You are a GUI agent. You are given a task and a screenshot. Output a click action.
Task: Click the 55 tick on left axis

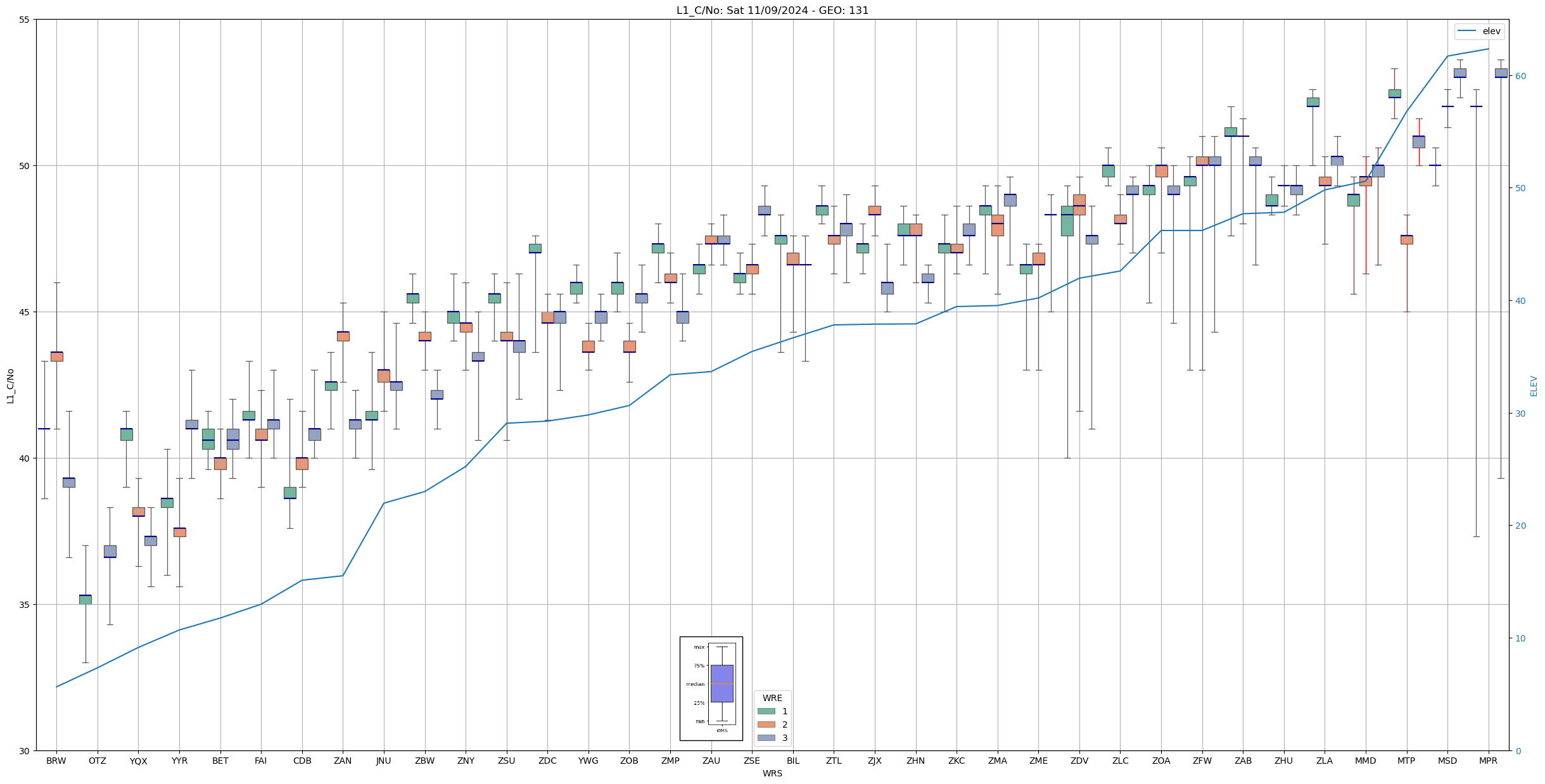point(24,20)
